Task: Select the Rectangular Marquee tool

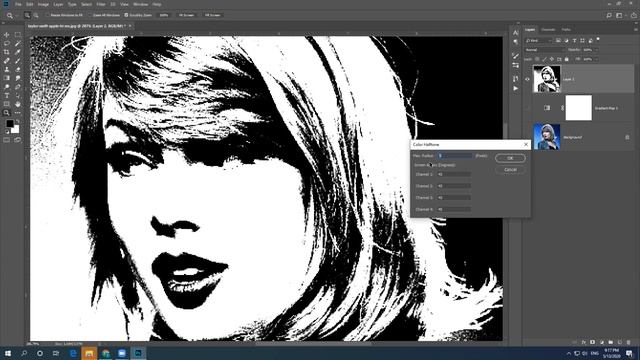Action: pyautogui.click(x=18, y=35)
